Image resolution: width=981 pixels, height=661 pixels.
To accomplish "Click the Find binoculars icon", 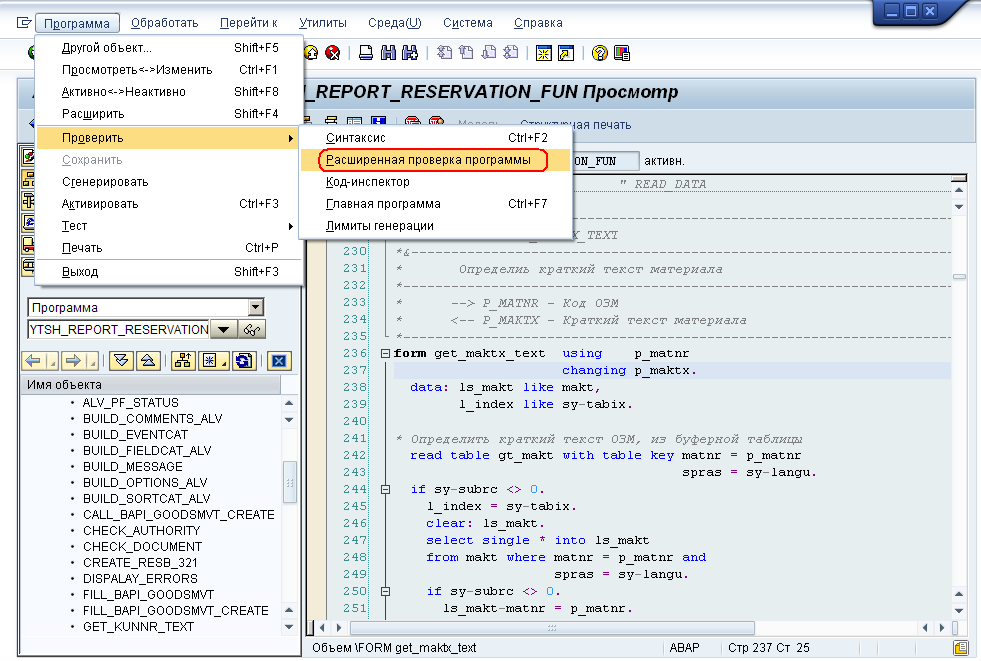I will click(x=388, y=53).
